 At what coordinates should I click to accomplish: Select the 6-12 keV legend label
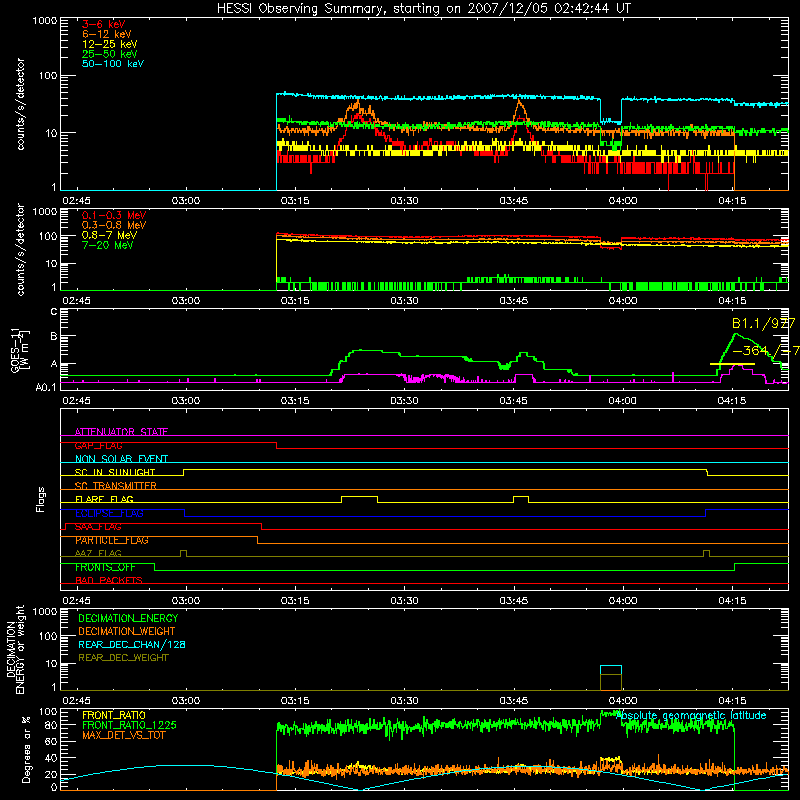107,34
